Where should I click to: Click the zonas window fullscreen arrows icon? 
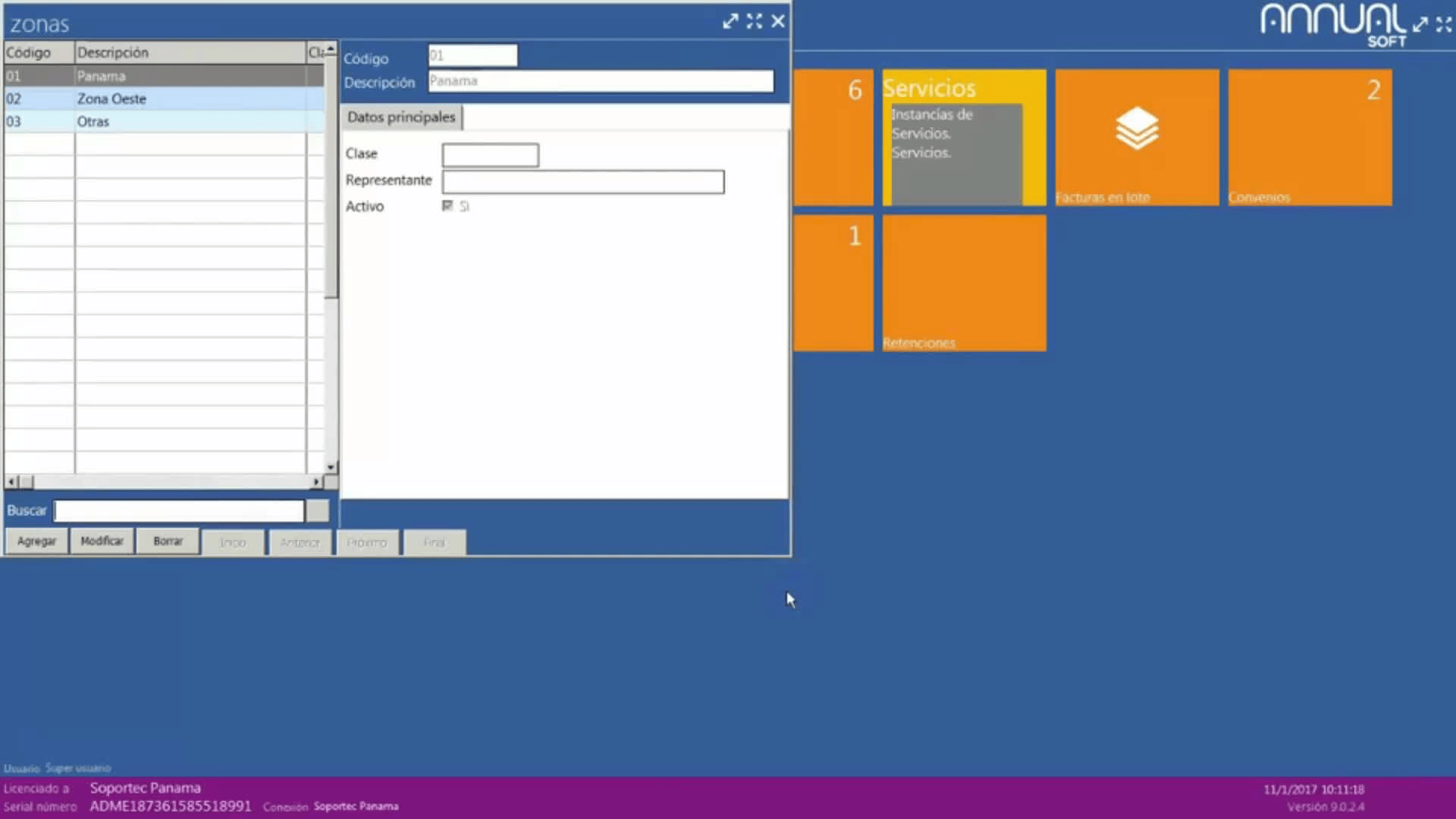[754, 21]
